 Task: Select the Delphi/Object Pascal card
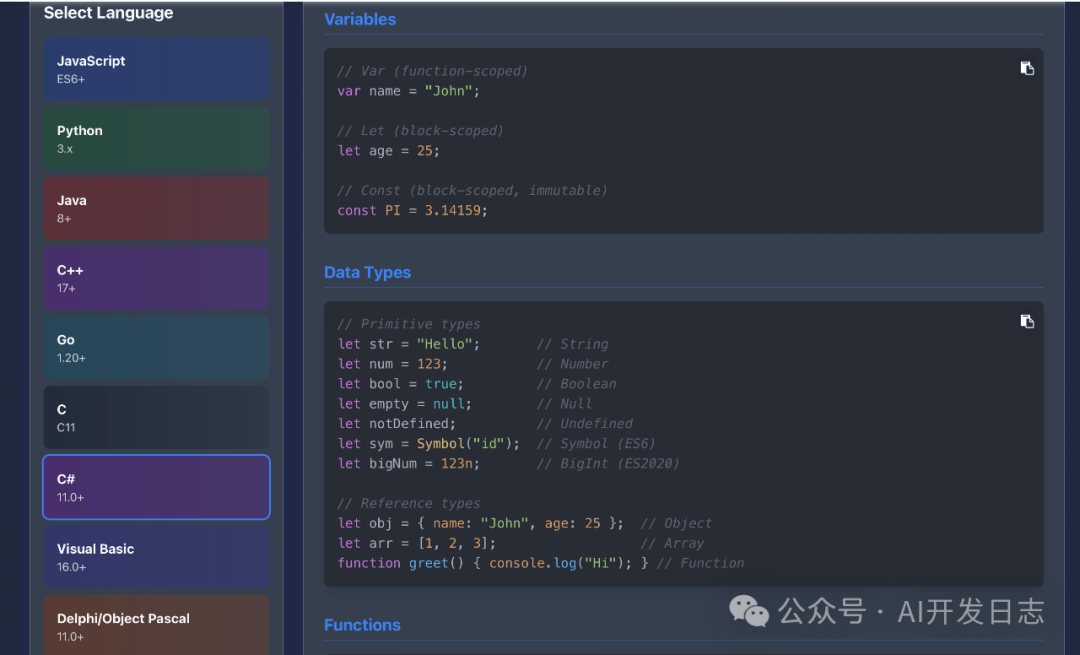[156, 625]
